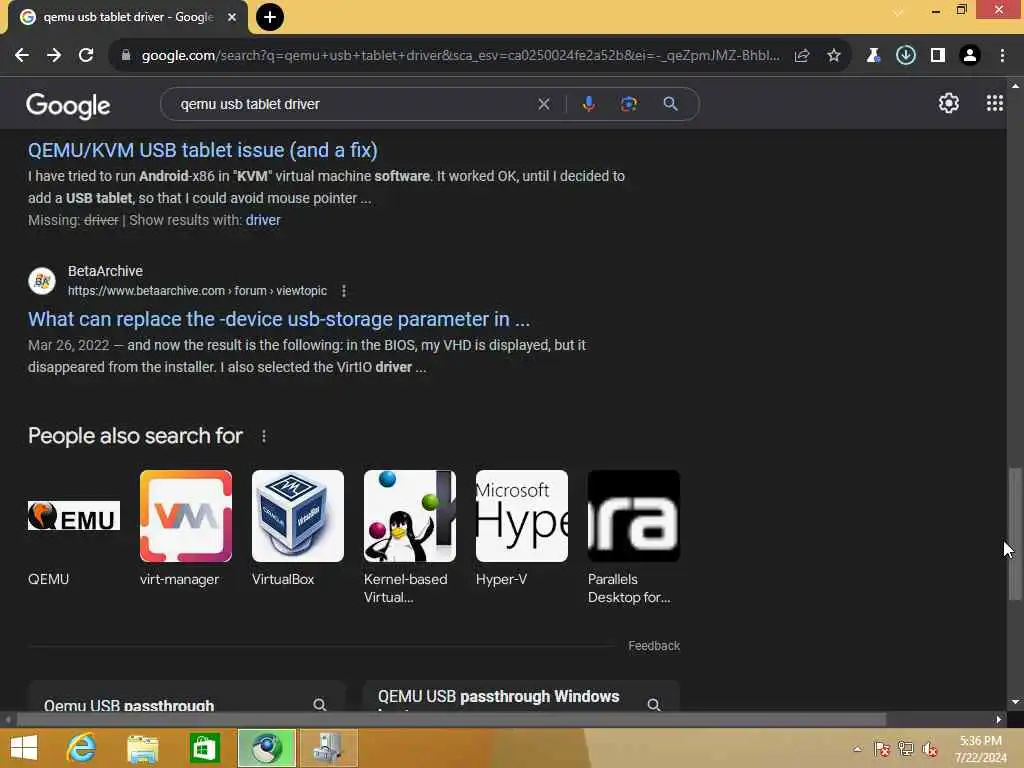Go back with the browser back arrow
The width and height of the screenshot is (1024, 768).
pos(22,56)
